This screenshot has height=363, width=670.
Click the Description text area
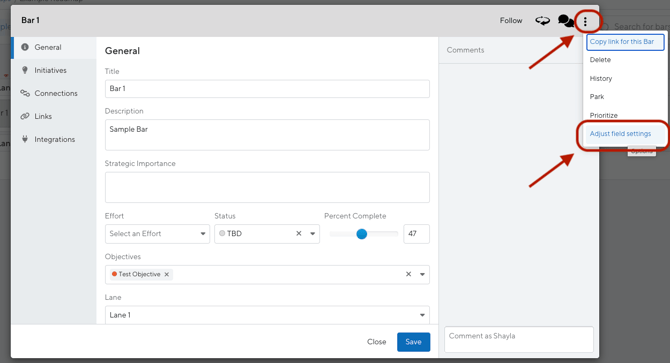click(267, 135)
